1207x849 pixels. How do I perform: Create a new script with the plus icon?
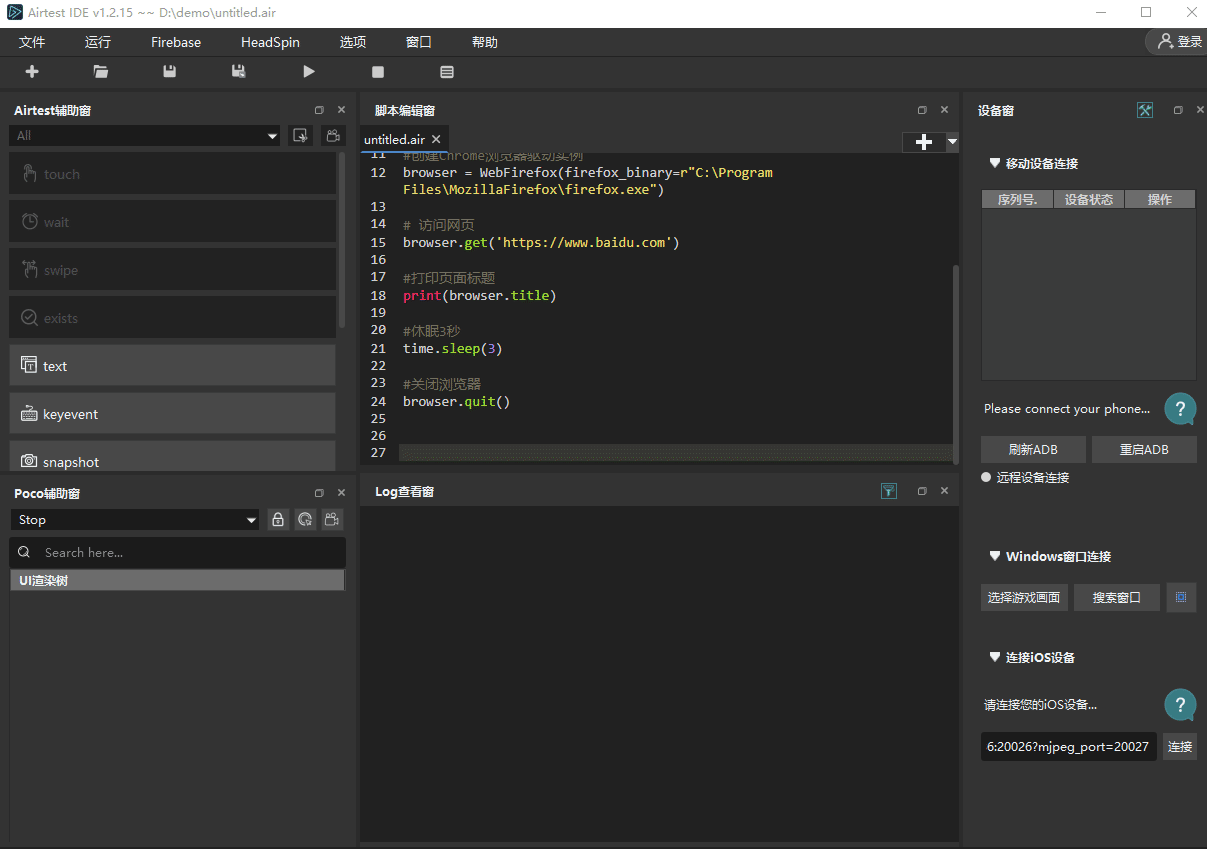click(32, 71)
